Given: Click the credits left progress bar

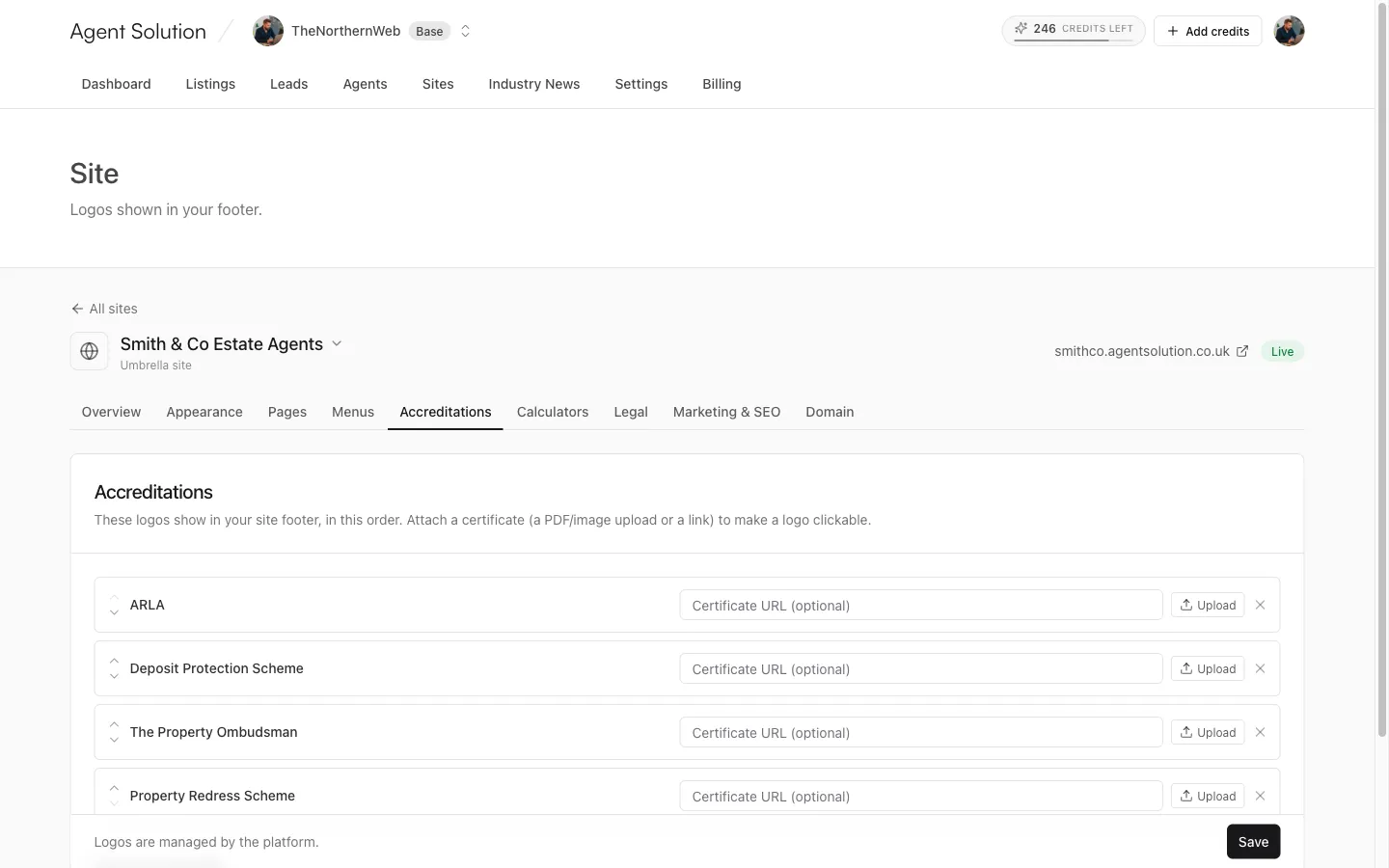Looking at the screenshot, I should point(1074,41).
